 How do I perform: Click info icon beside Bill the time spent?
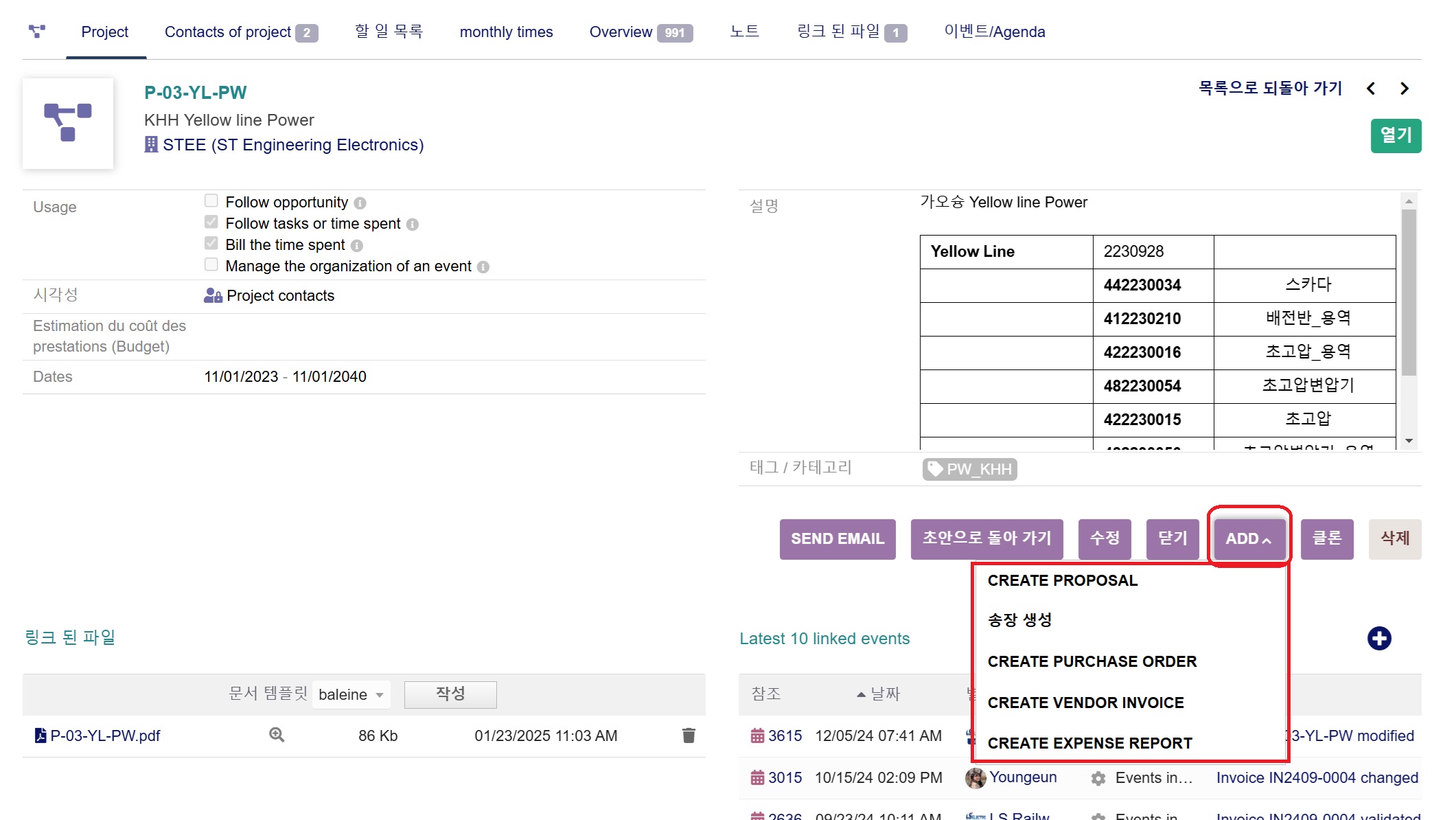tap(357, 246)
